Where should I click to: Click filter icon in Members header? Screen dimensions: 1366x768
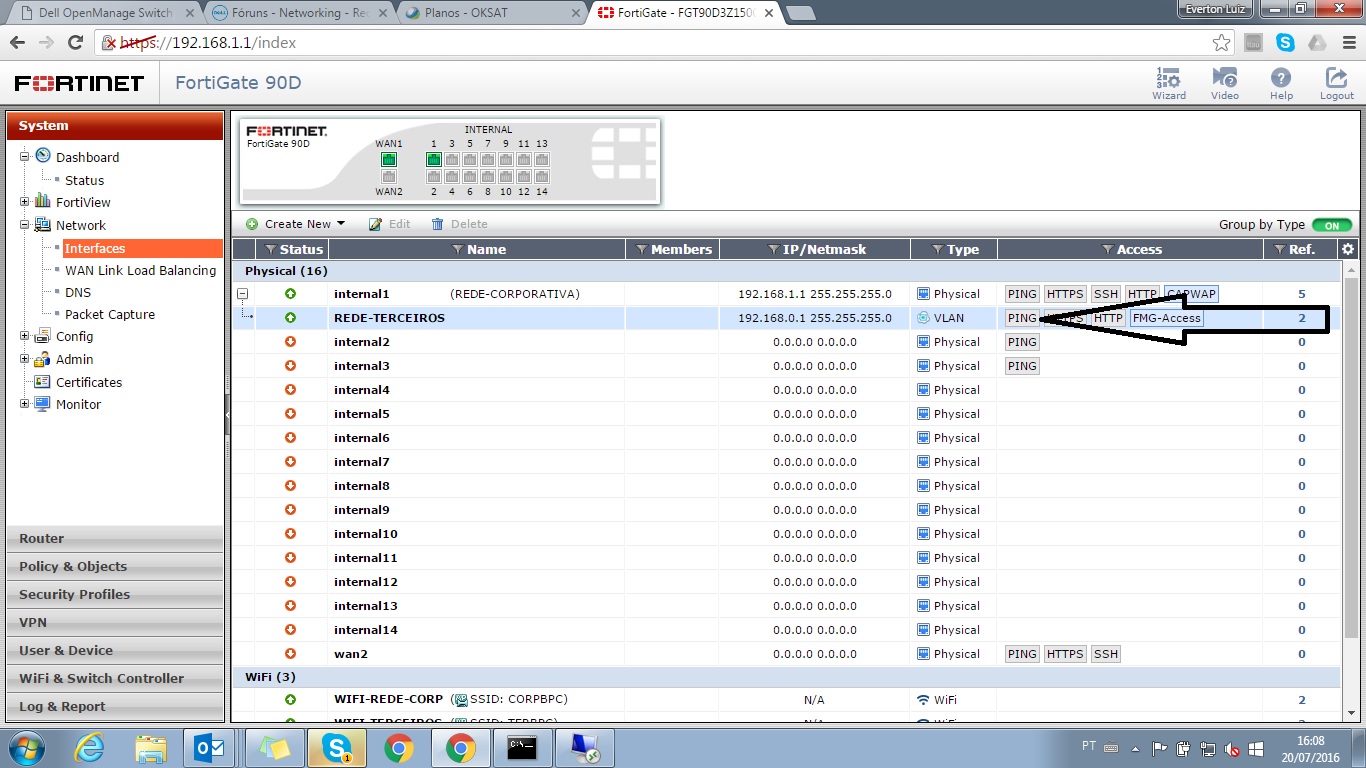[x=642, y=250]
